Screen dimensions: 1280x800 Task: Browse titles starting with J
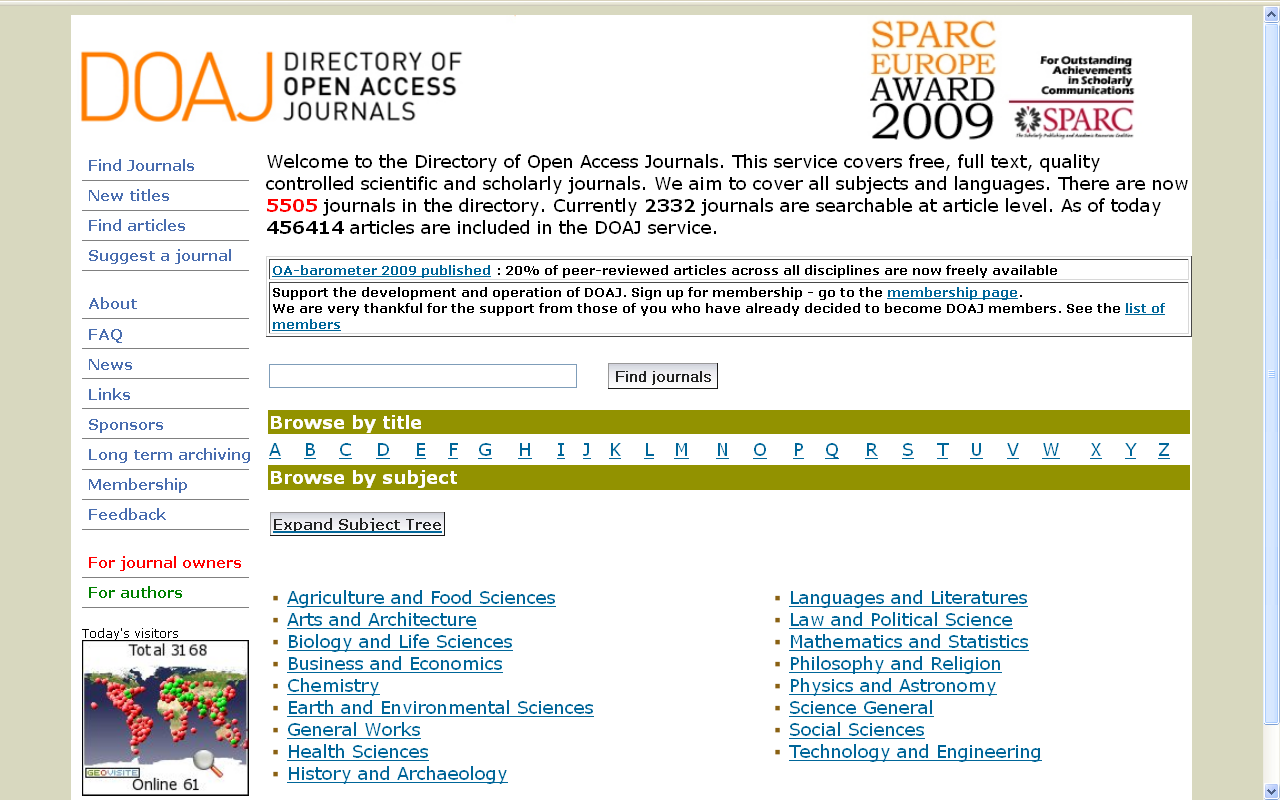pos(587,450)
